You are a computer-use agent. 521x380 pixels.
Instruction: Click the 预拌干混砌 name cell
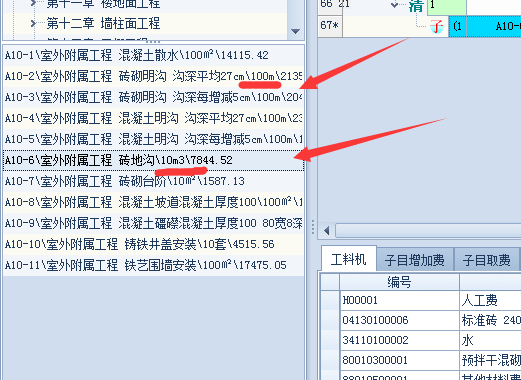click(x=490, y=360)
